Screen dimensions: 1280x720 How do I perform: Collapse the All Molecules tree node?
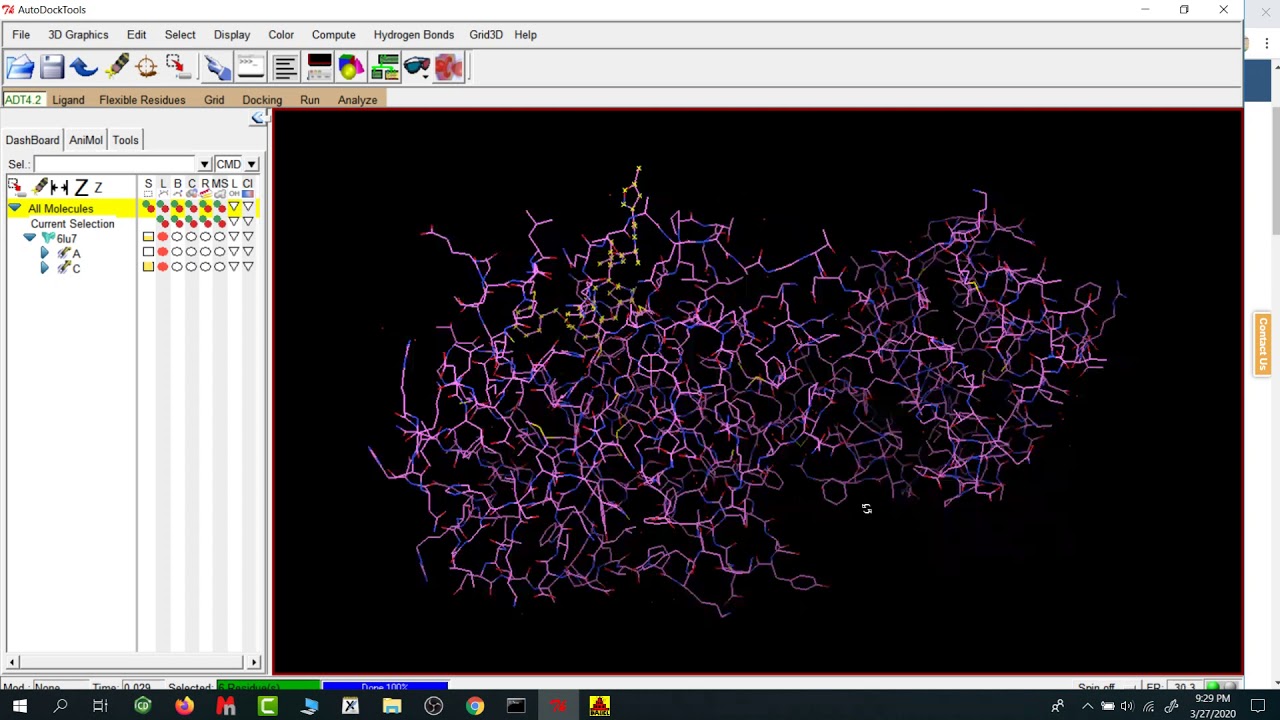(x=14, y=208)
